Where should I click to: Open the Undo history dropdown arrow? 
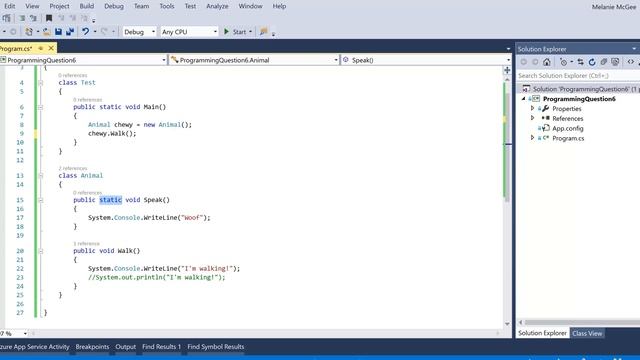pyautogui.click(x=95, y=31)
